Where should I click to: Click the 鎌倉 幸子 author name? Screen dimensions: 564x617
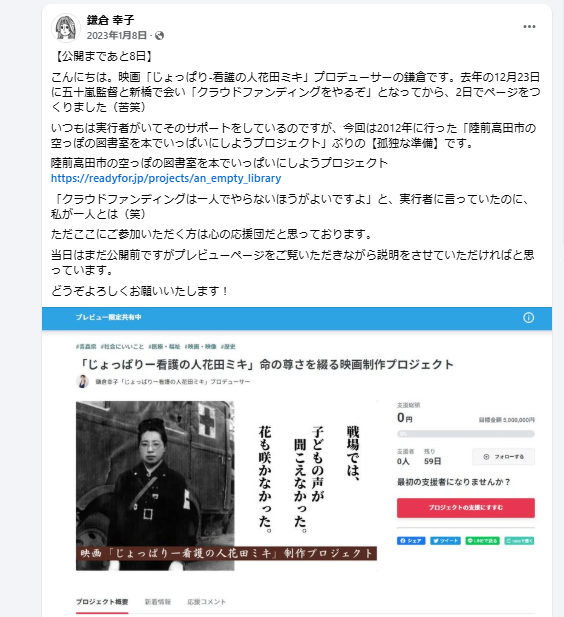click(x=110, y=20)
